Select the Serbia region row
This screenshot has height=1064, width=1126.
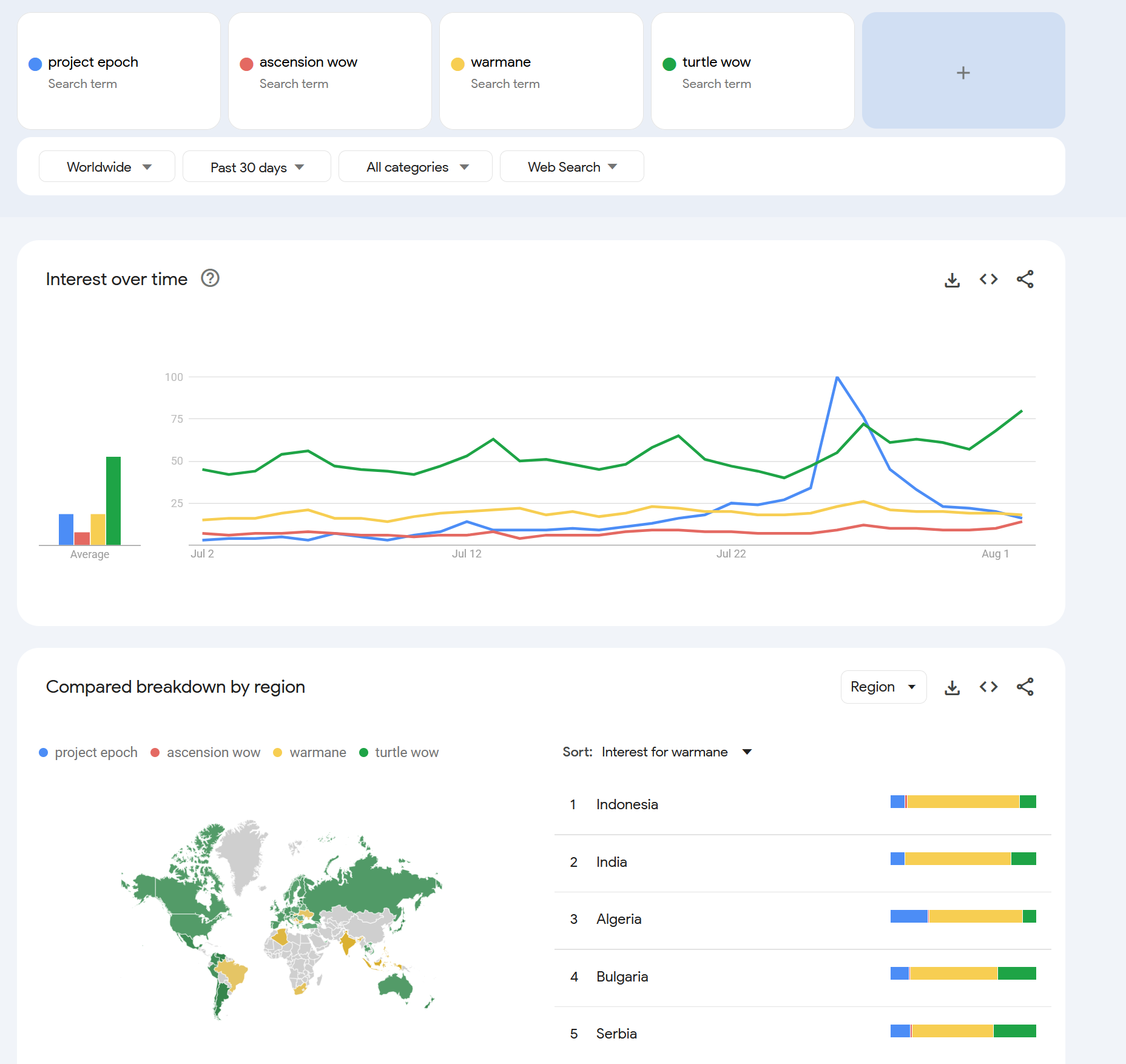803,1034
